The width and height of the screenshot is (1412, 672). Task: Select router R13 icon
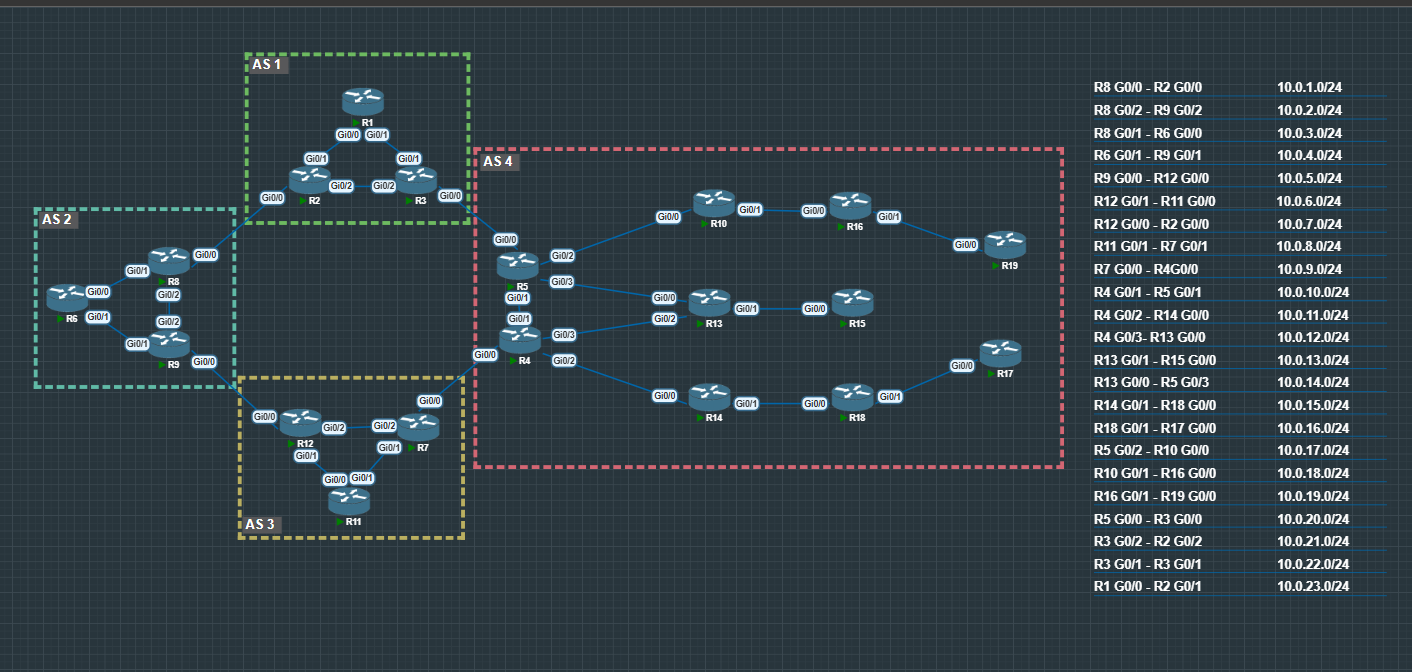(x=710, y=302)
